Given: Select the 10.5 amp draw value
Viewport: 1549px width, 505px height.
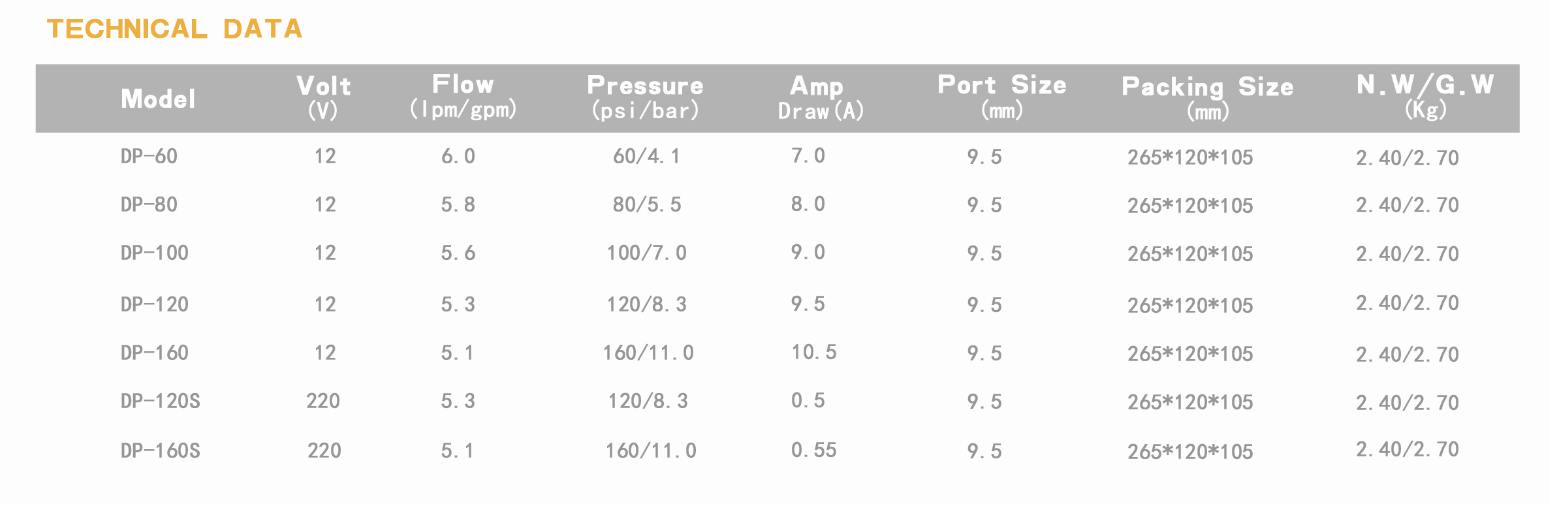Looking at the screenshot, I should click(x=813, y=352).
